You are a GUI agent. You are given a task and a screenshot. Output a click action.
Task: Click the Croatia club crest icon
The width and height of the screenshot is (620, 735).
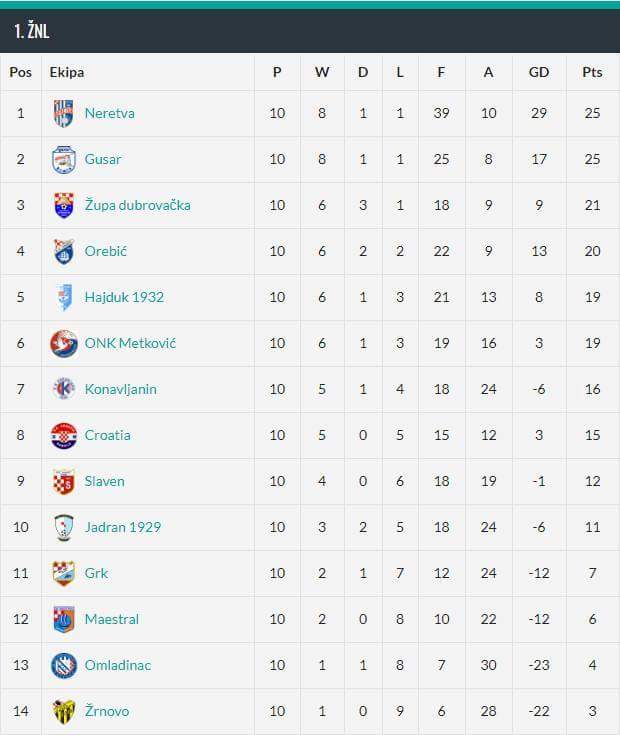pos(63,435)
